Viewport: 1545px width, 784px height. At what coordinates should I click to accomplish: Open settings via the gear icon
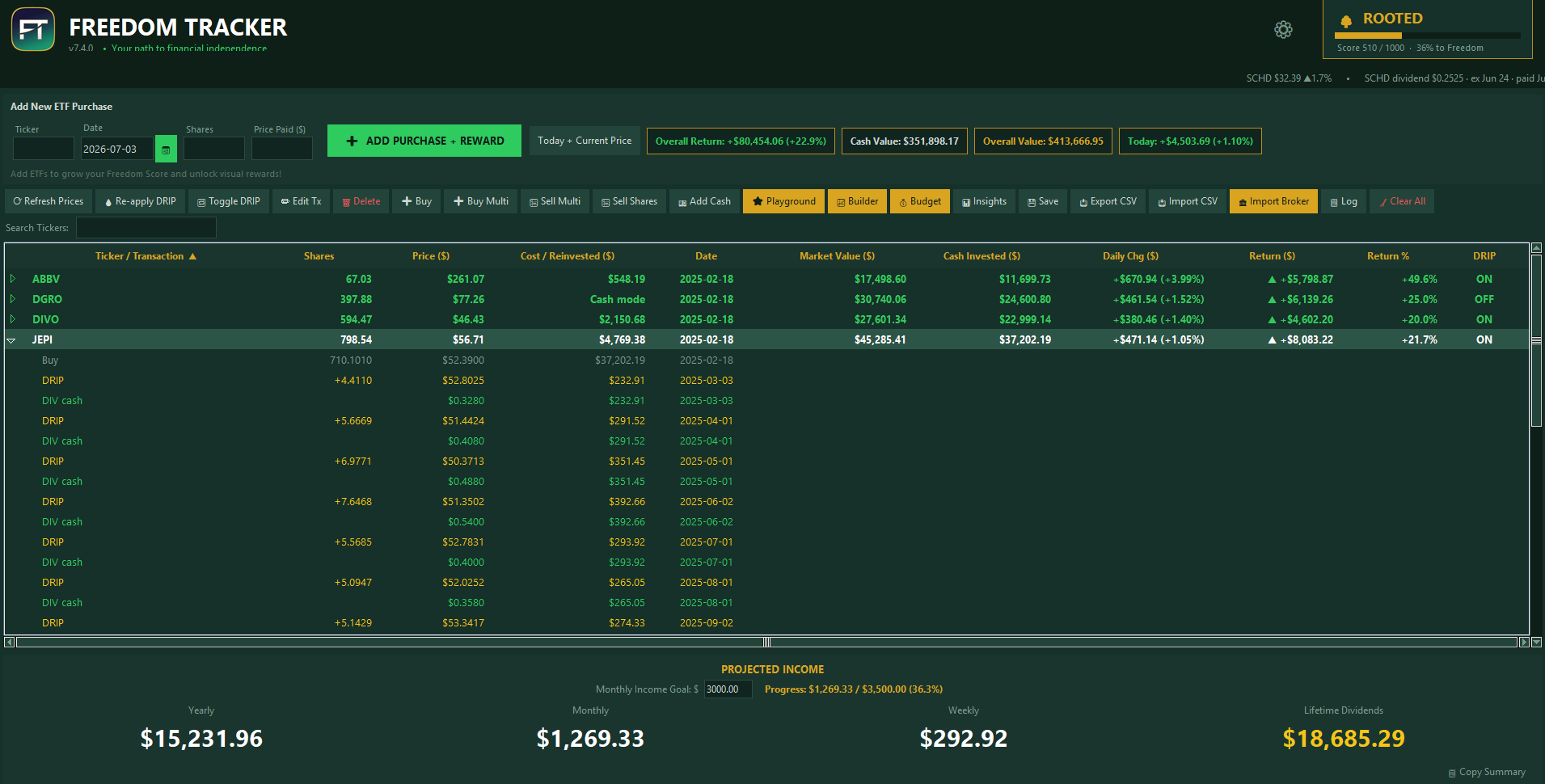1283,30
